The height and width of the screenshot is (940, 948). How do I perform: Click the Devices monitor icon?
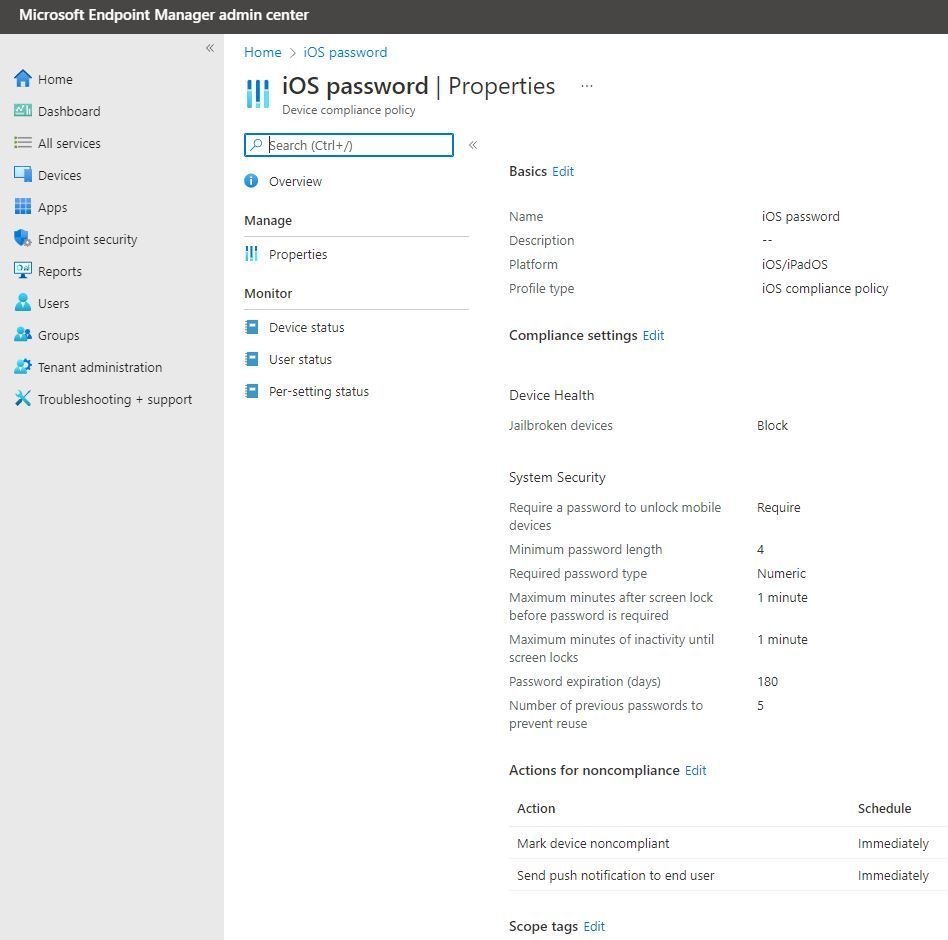coord(23,174)
